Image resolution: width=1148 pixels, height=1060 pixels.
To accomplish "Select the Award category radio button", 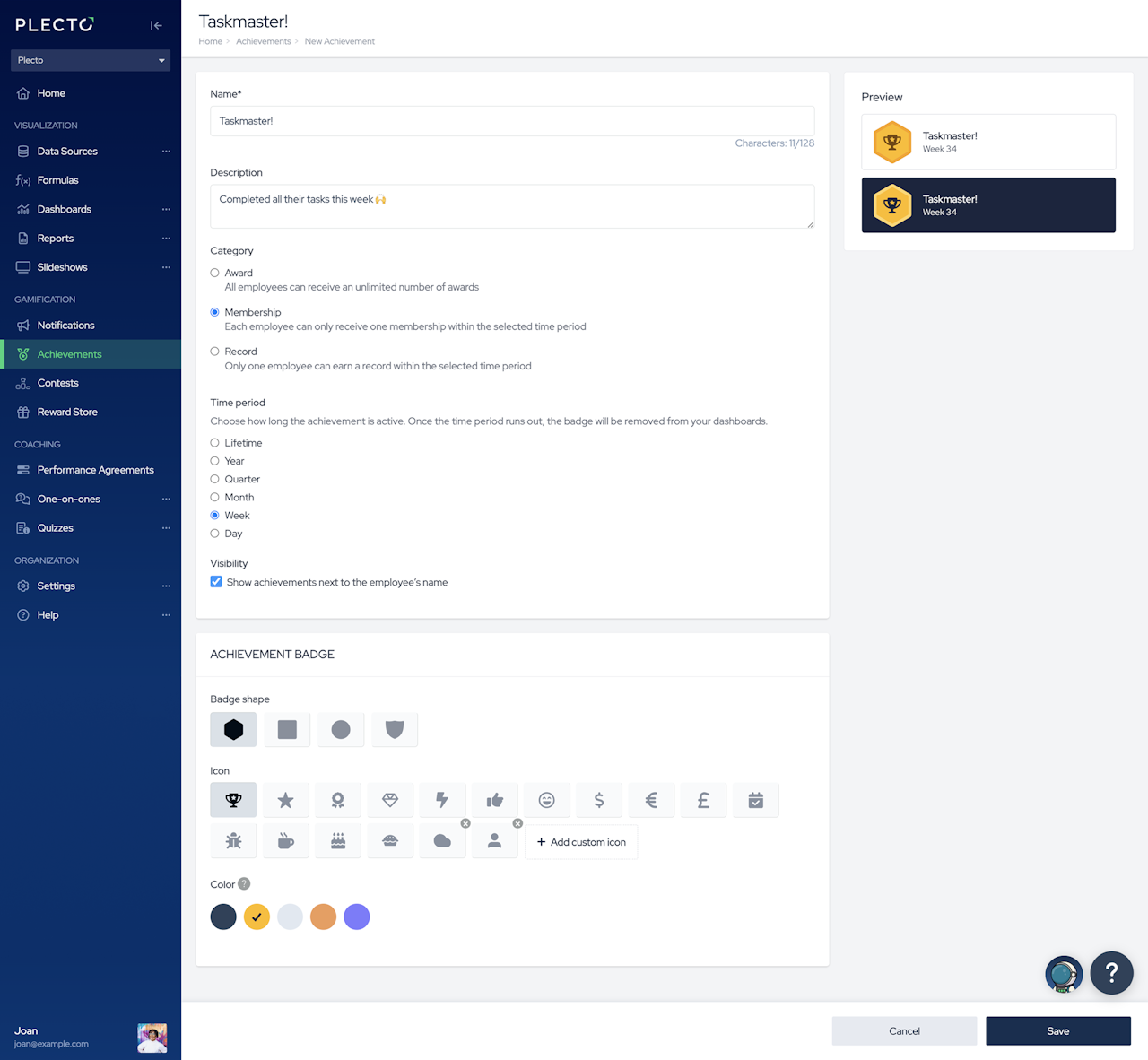I will [214, 273].
